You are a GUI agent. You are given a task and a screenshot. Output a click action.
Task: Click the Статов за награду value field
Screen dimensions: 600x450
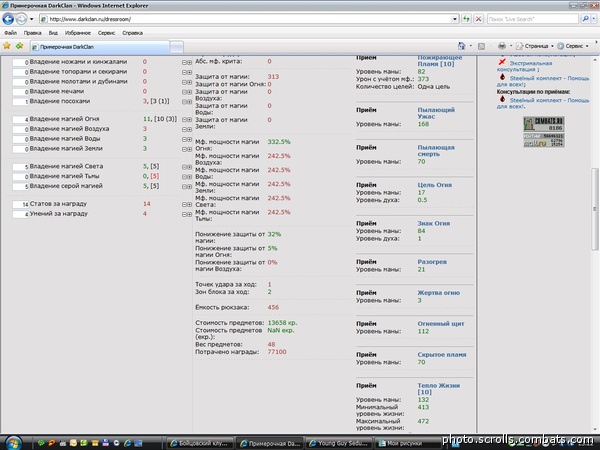21,204
